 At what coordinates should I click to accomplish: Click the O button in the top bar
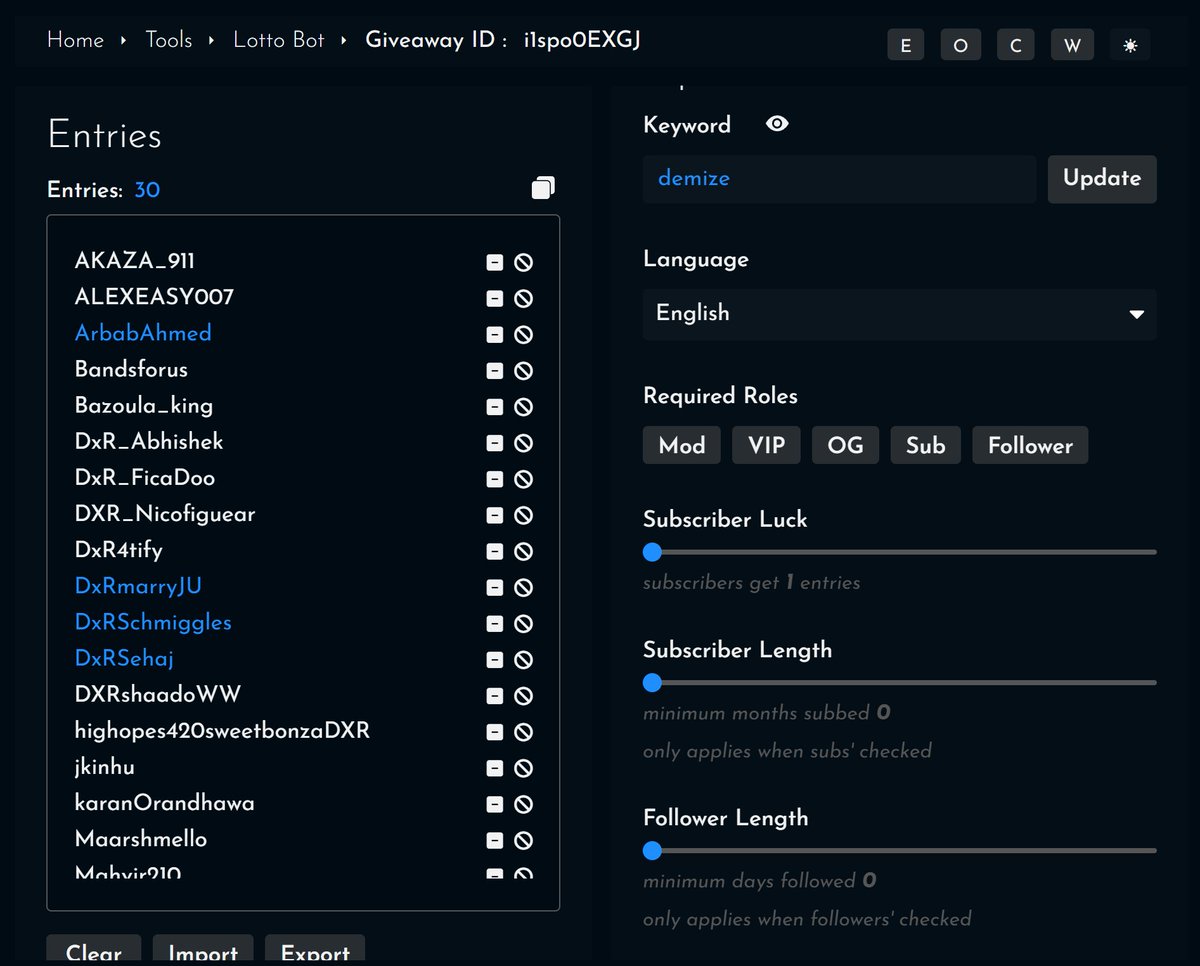pos(961,45)
